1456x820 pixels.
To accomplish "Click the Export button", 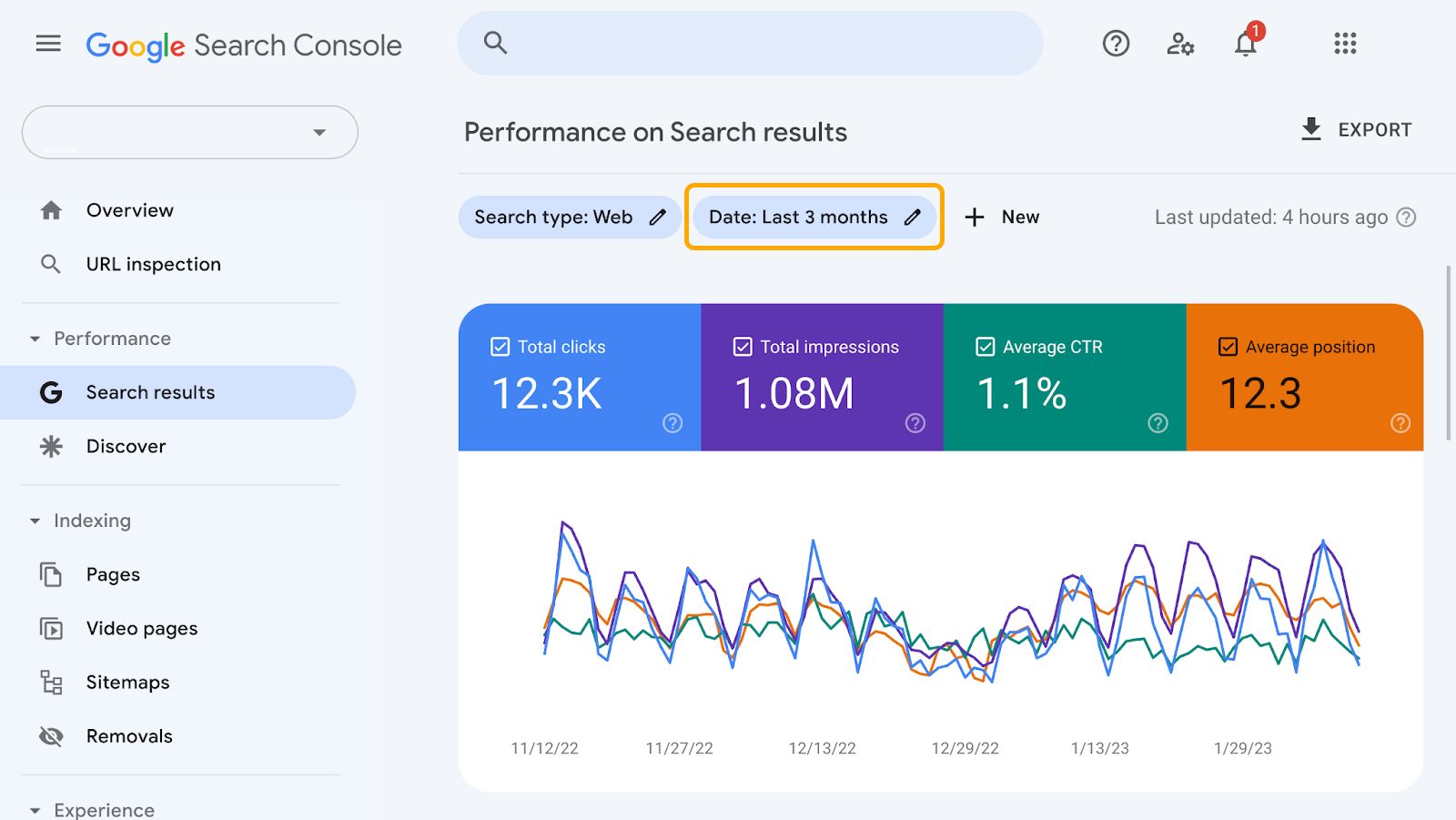I will point(1355,129).
